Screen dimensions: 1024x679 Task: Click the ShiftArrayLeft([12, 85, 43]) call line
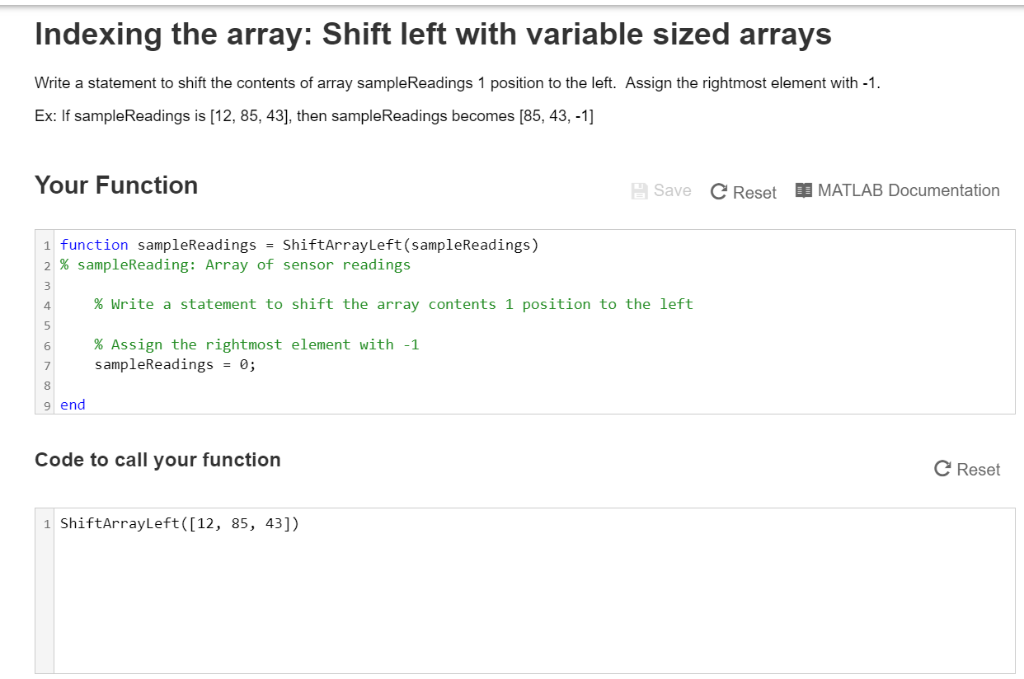180,523
